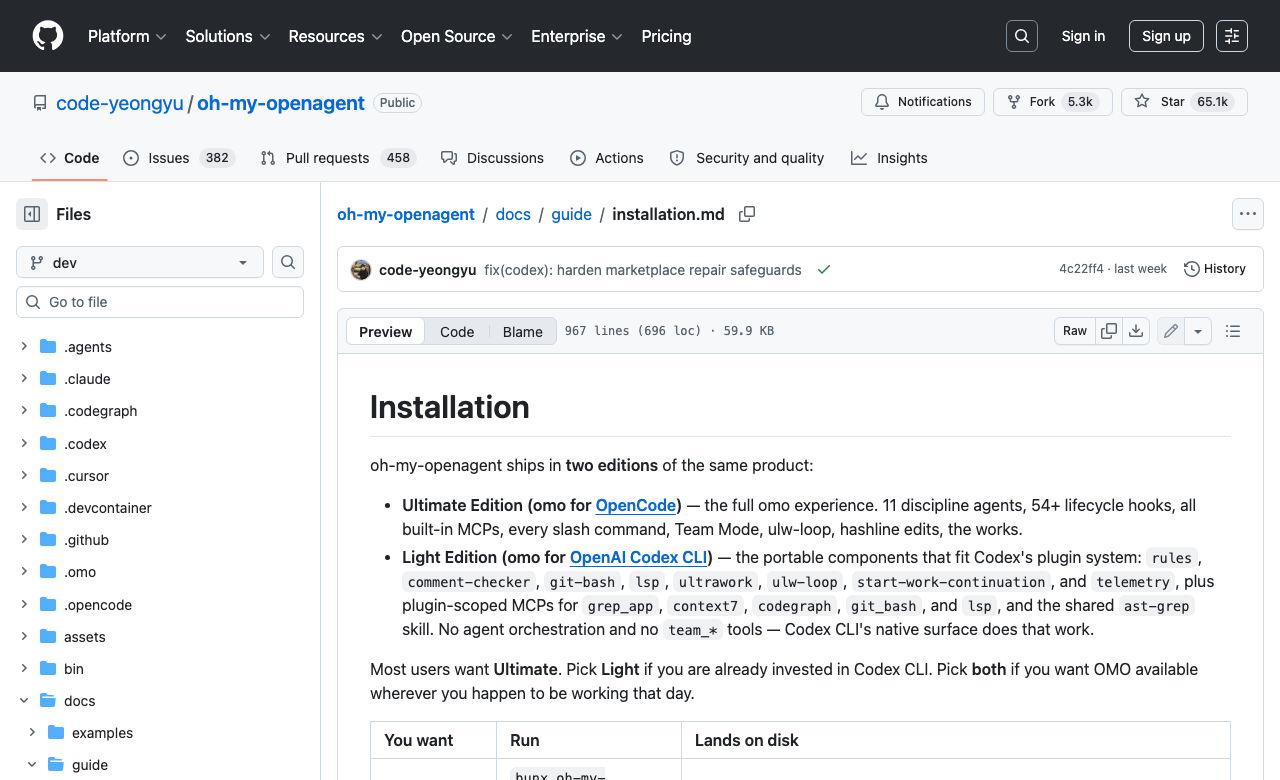
Task: Open the dev branch selector dropdown
Action: point(140,262)
